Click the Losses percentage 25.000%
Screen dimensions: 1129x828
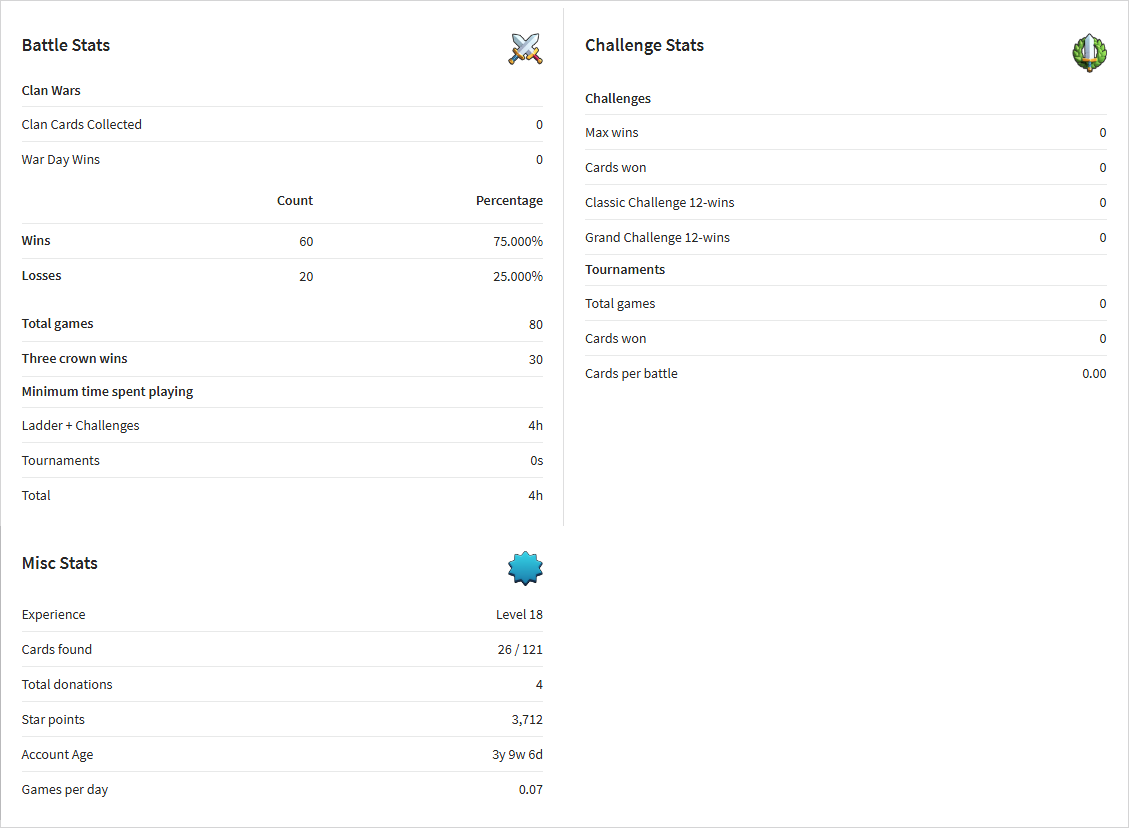[x=518, y=276]
